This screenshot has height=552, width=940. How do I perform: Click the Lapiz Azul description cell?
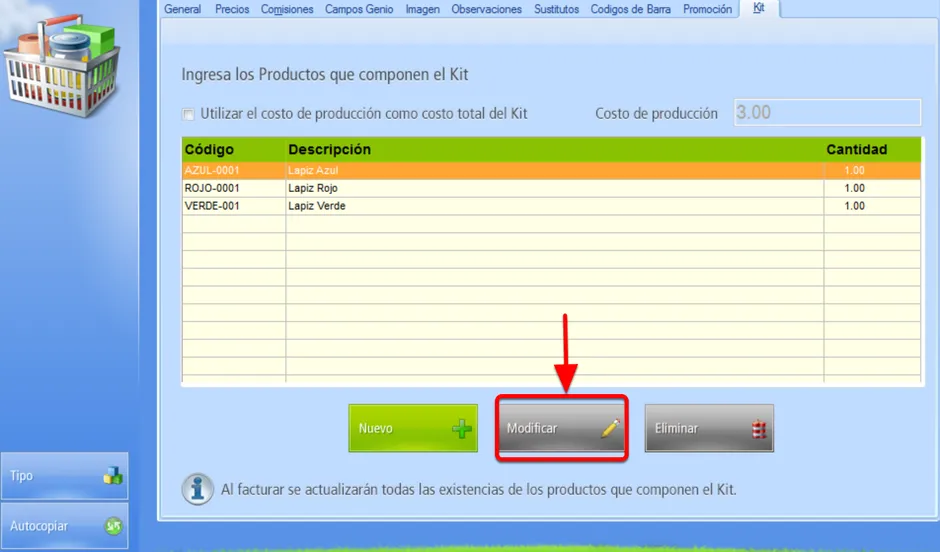(555, 170)
